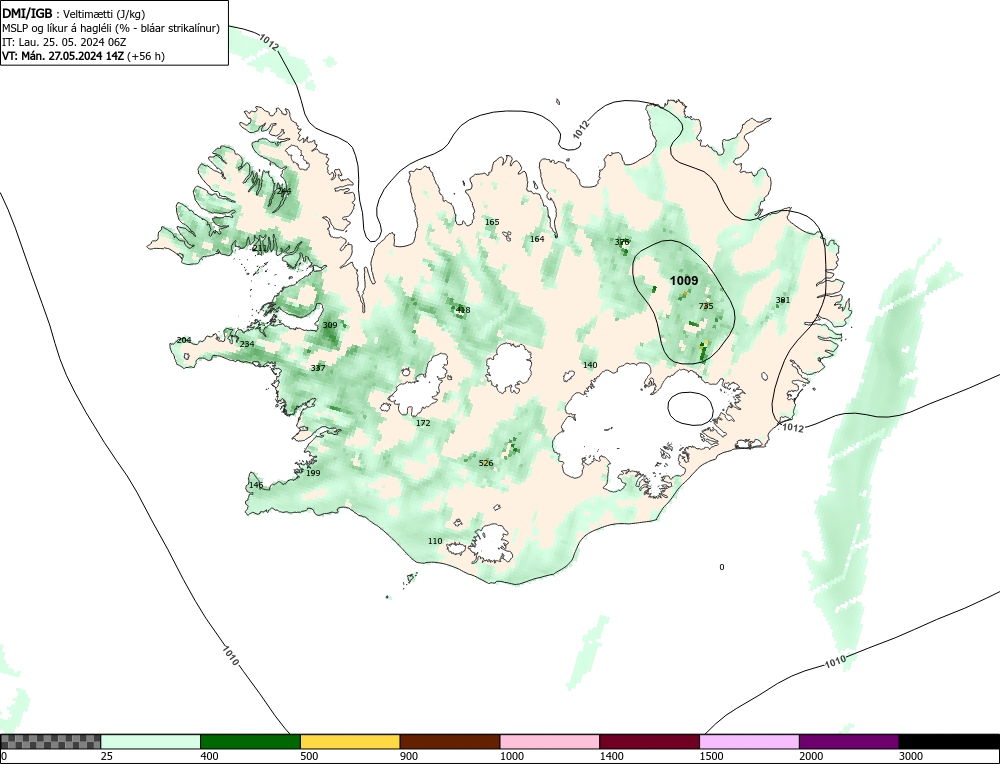Click the IT: Lau. 25. 05. 2024 06Z line

[64, 42]
